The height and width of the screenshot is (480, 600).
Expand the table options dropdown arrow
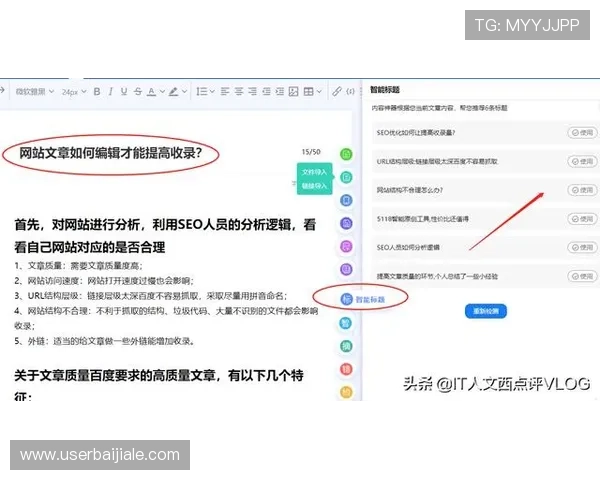[319, 91]
